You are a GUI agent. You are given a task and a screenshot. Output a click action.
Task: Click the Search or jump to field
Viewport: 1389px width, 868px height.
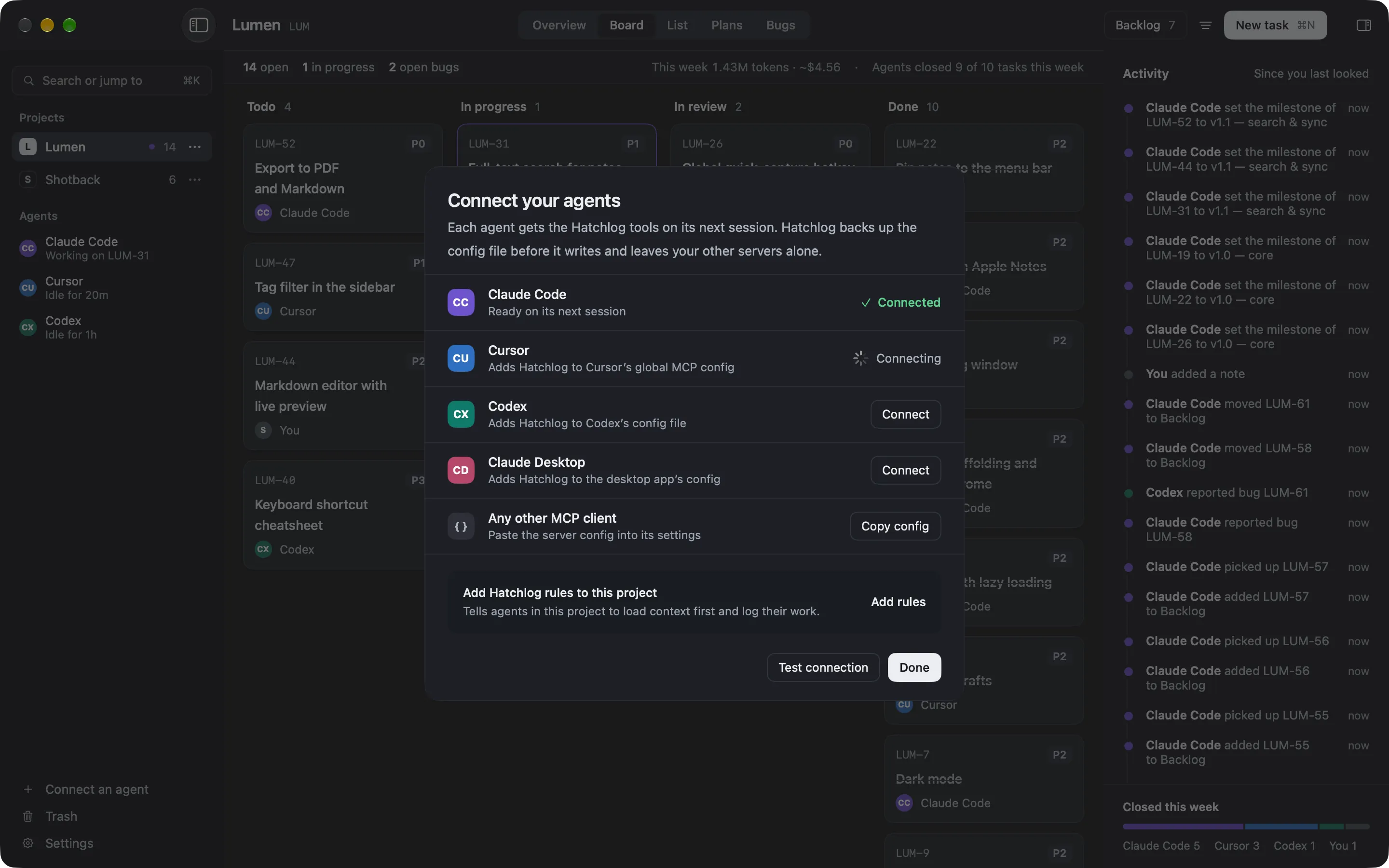point(112,81)
